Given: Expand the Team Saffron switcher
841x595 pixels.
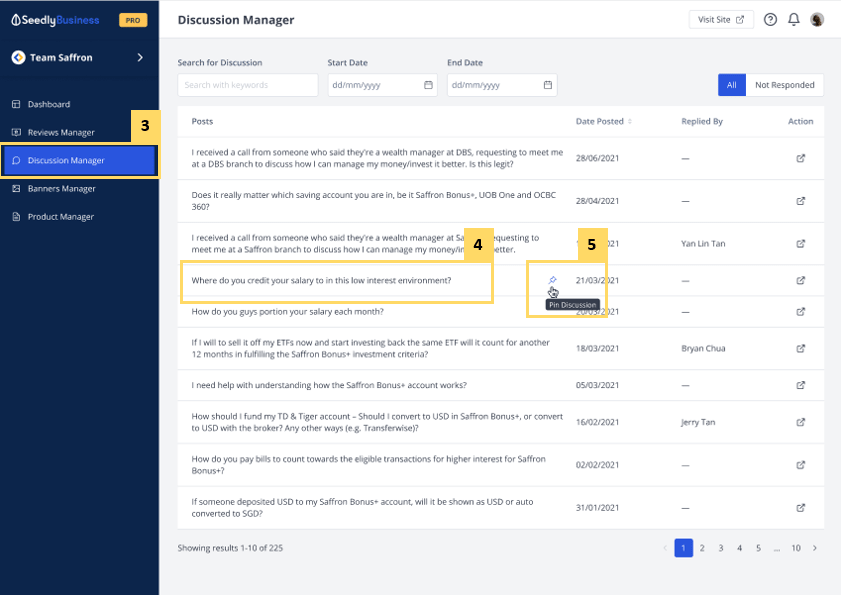Looking at the screenshot, I should tap(140, 58).
